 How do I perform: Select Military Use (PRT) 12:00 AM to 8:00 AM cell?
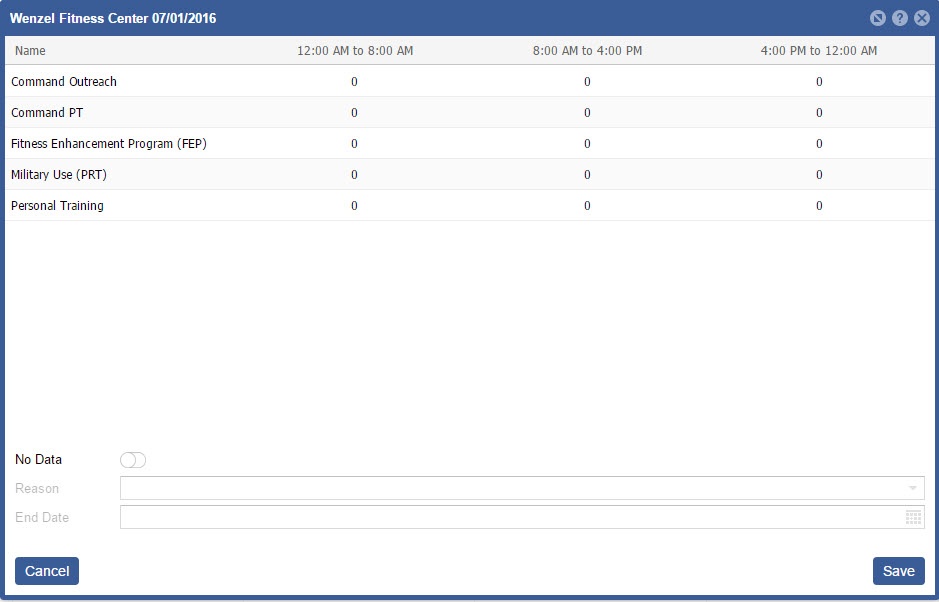[355, 175]
